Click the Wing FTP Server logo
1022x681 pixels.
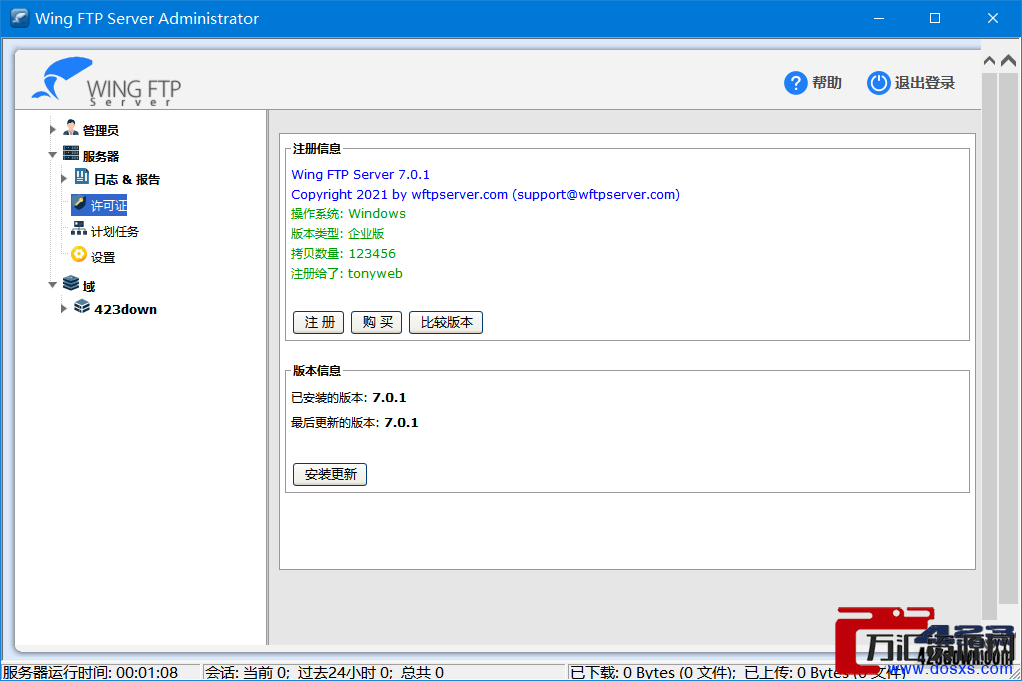[106, 81]
